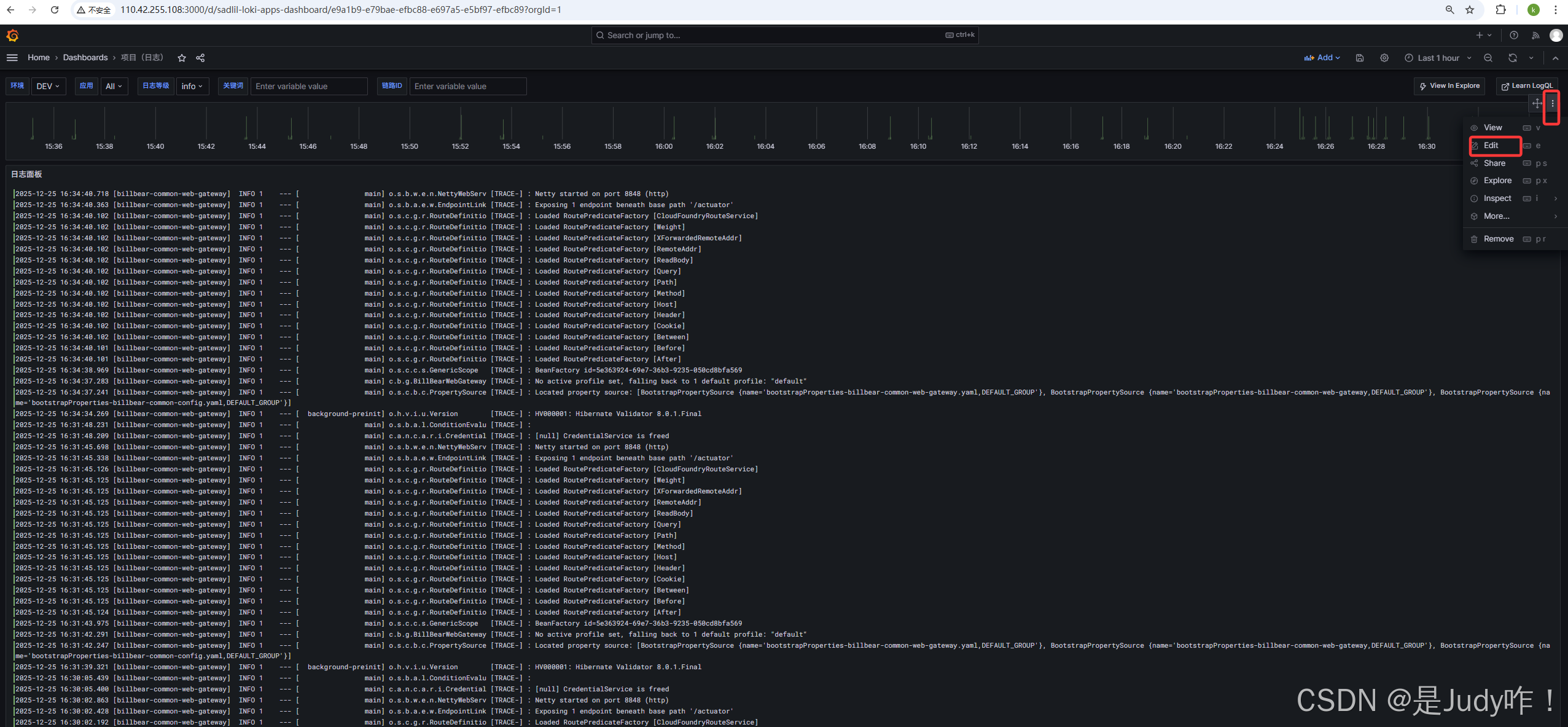This screenshot has height=727, width=1568.
Task: Open the help question mark icon
Action: click(1514, 36)
